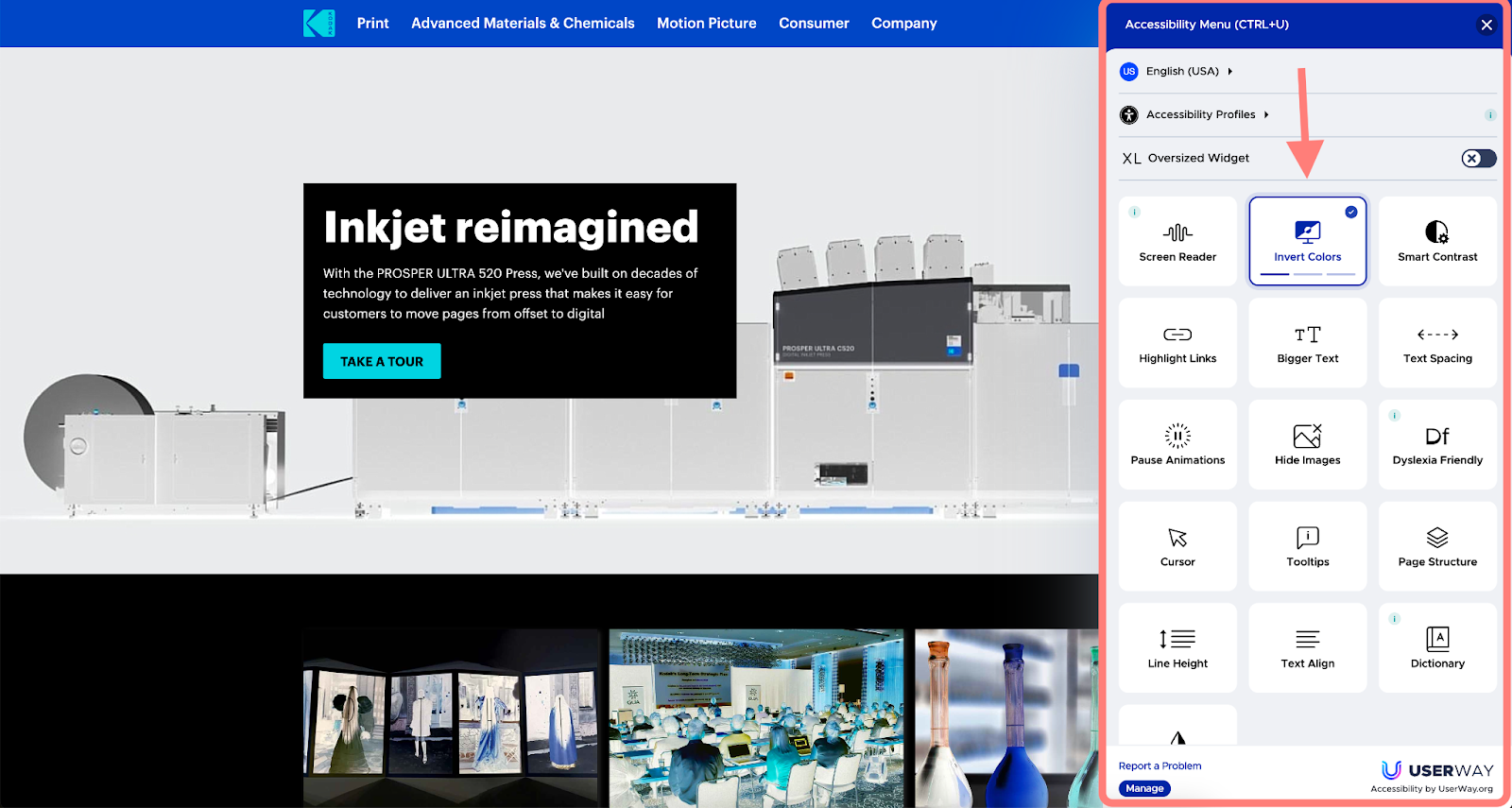Open the Motion Picture menu
Viewport: 1512px width, 808px height.
[x=706, y=23]
